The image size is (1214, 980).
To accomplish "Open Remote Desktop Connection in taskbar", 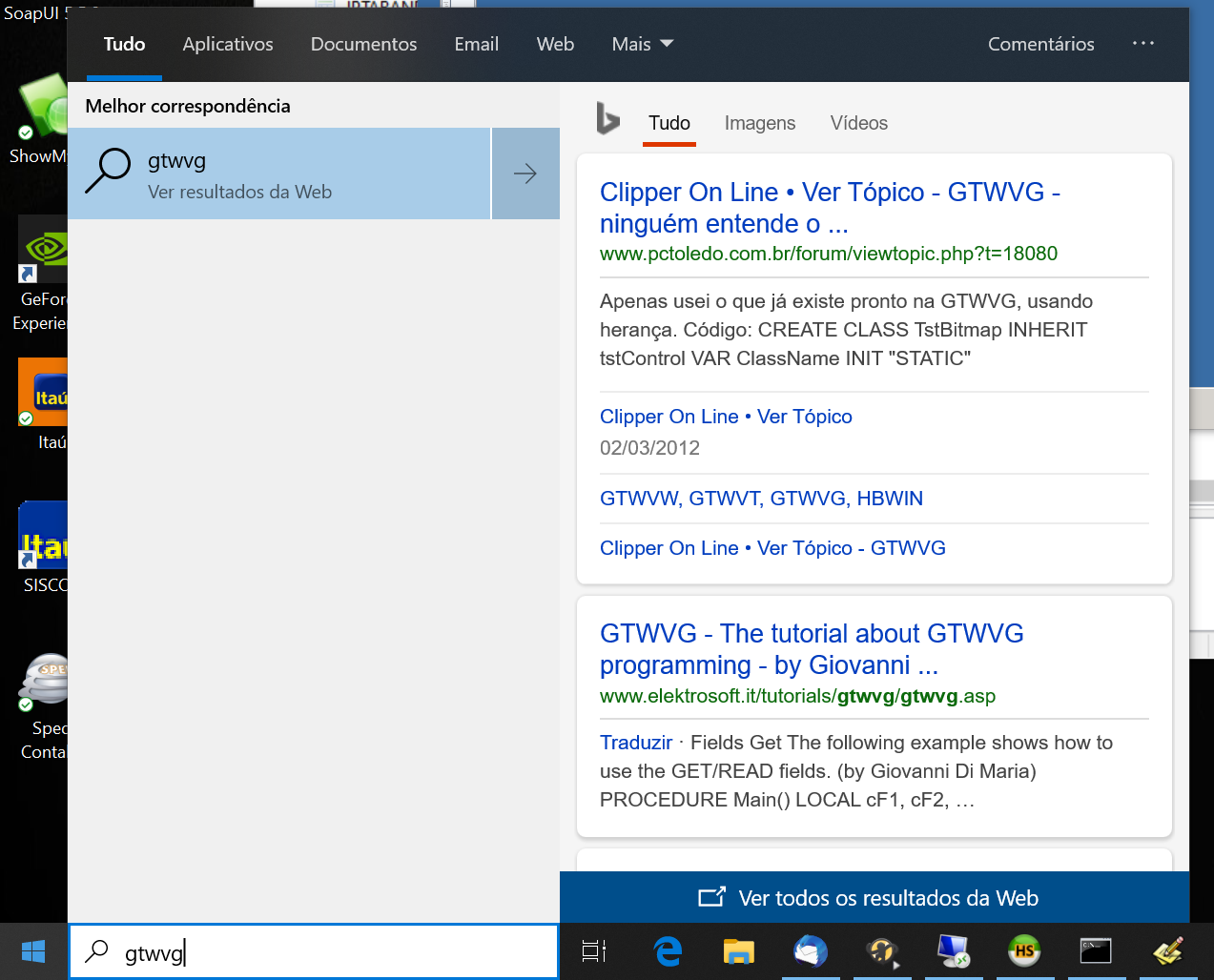I will click(953, 950).
